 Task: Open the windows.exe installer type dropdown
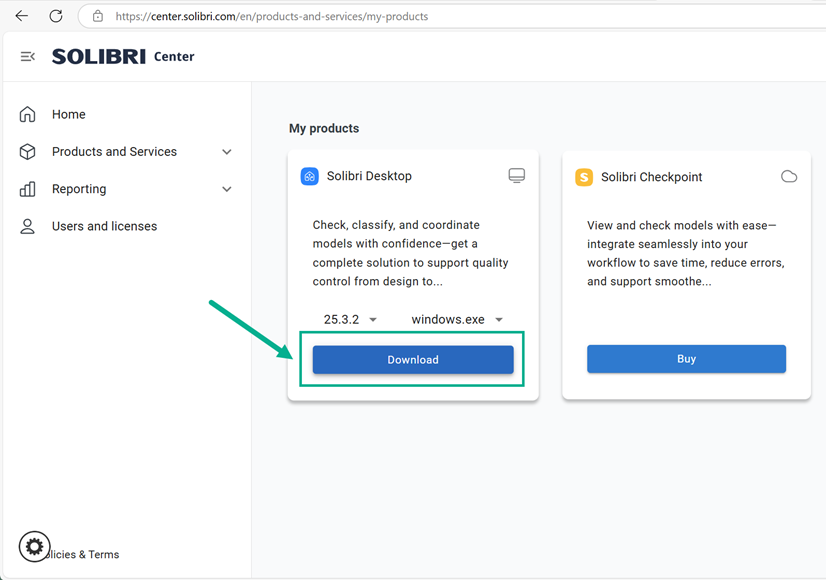[457, 320]
